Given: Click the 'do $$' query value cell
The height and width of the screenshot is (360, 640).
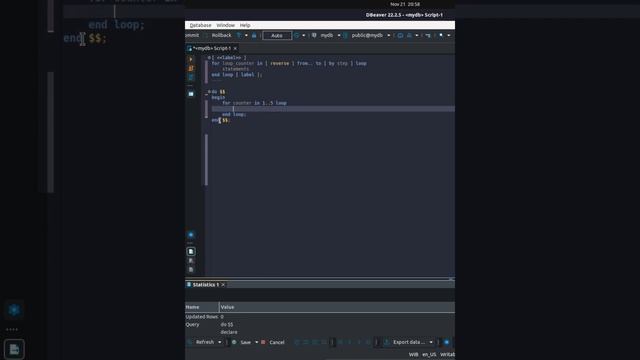Looking at the screenshot, I should 227,324.
